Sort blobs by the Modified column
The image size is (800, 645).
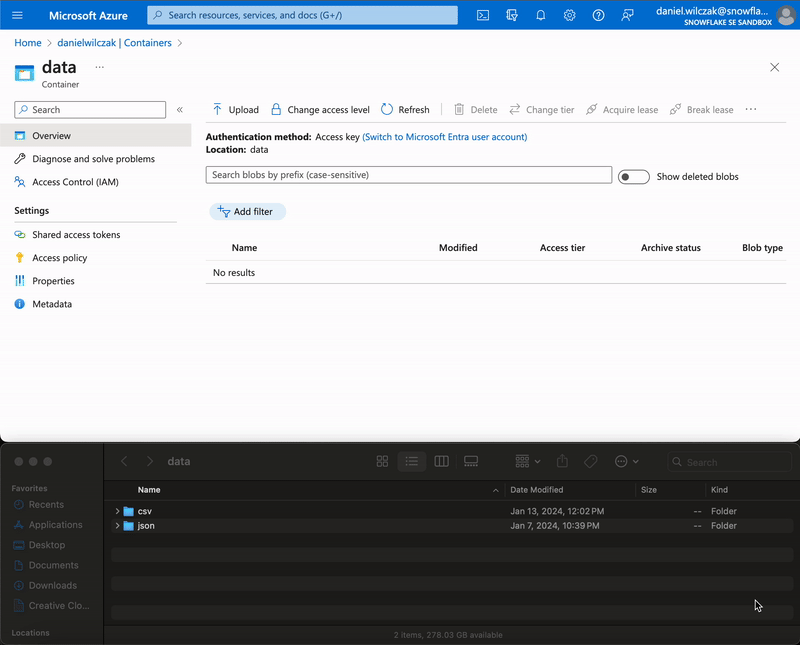458,248
